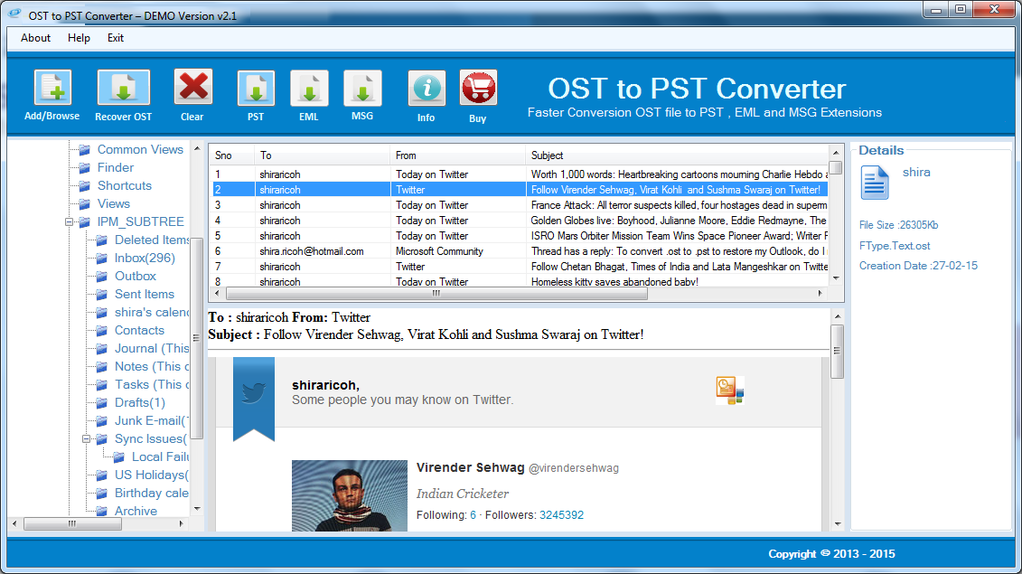Select the Notes folder
Viewport: 1022px width, 574px height.
click(x=152, y=367)
